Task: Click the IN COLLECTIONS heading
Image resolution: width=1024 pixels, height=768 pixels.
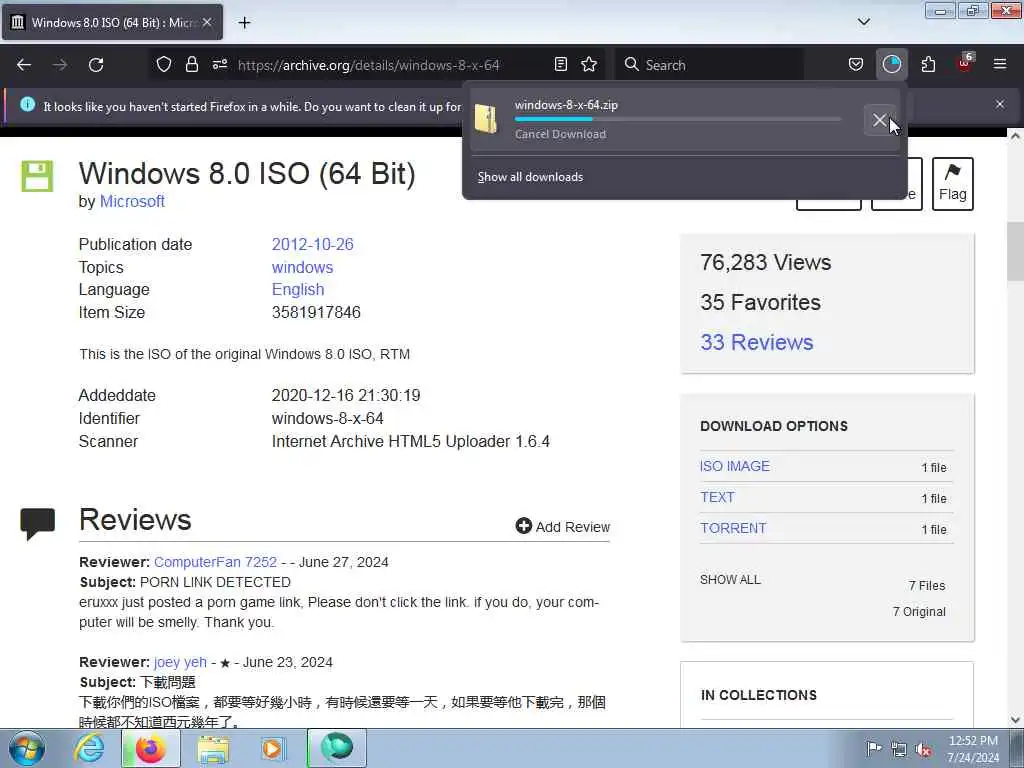Action: pos(759,695)
